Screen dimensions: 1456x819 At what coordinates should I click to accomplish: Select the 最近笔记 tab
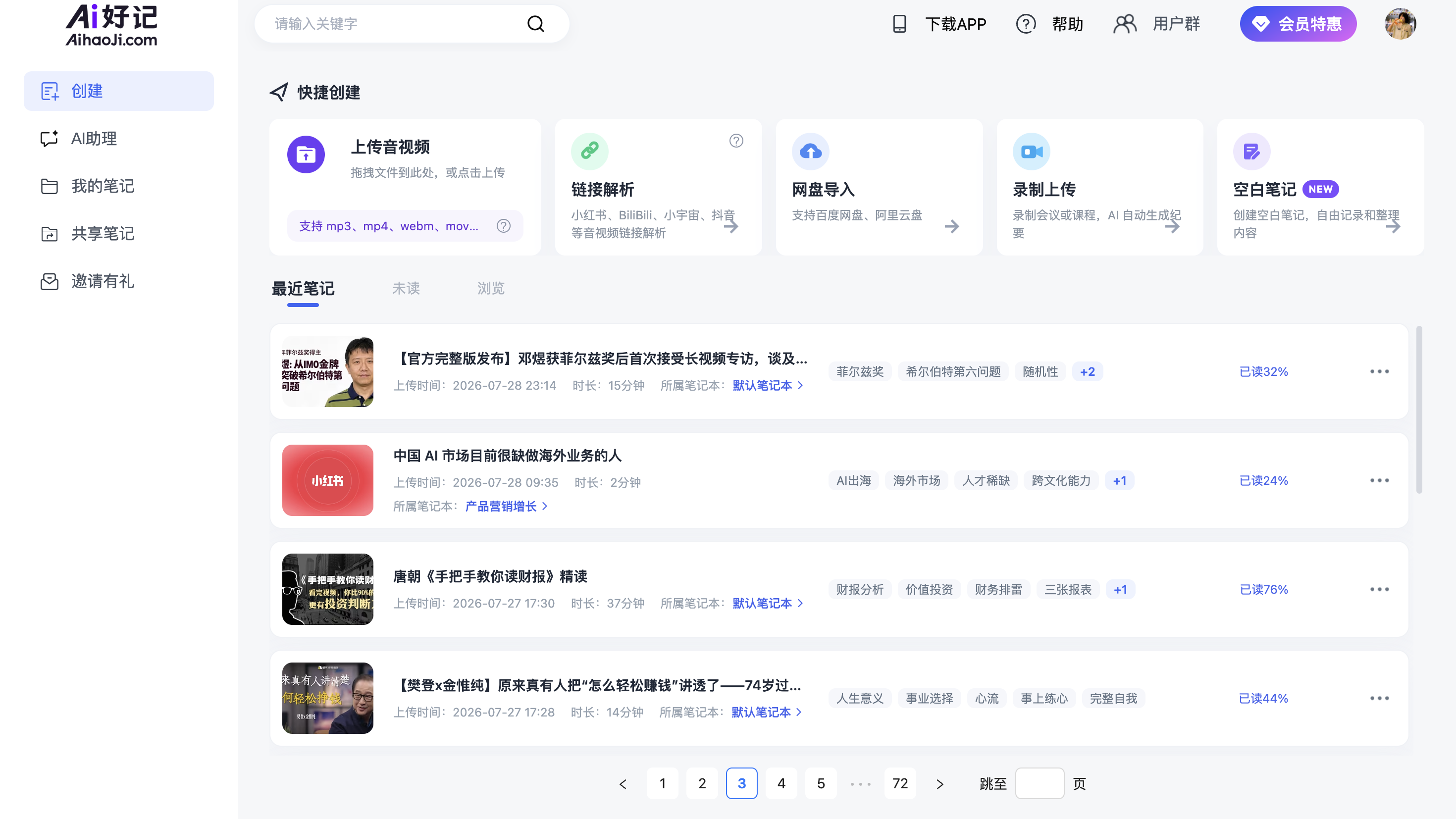[303, 289]
